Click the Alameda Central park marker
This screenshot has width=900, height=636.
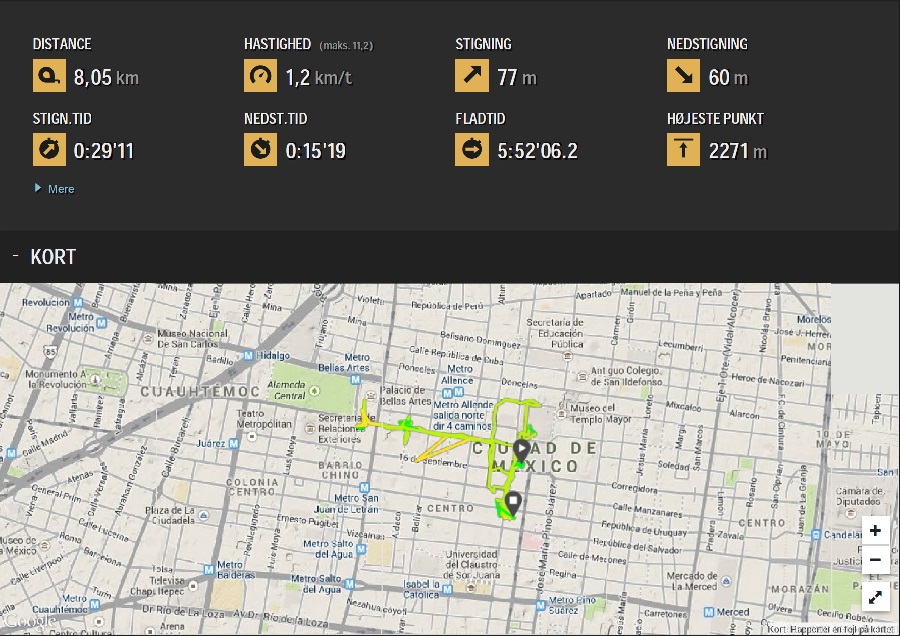tap(315, 391)
